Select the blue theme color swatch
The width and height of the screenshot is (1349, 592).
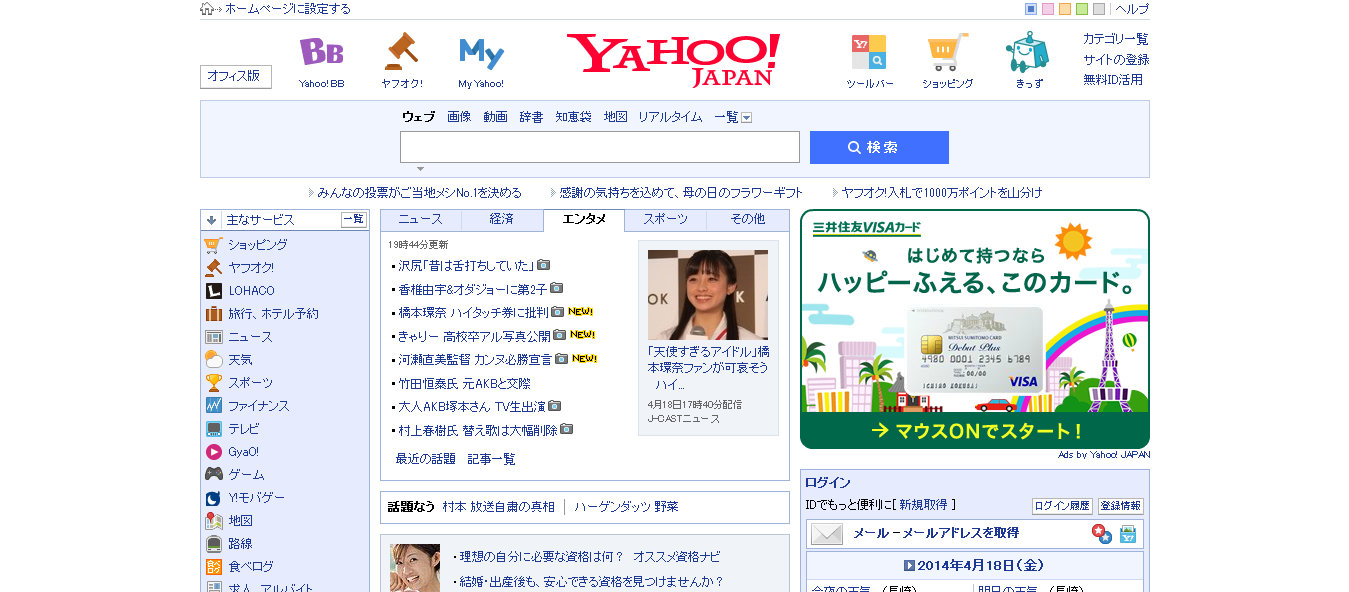[x=1031, y=9]
